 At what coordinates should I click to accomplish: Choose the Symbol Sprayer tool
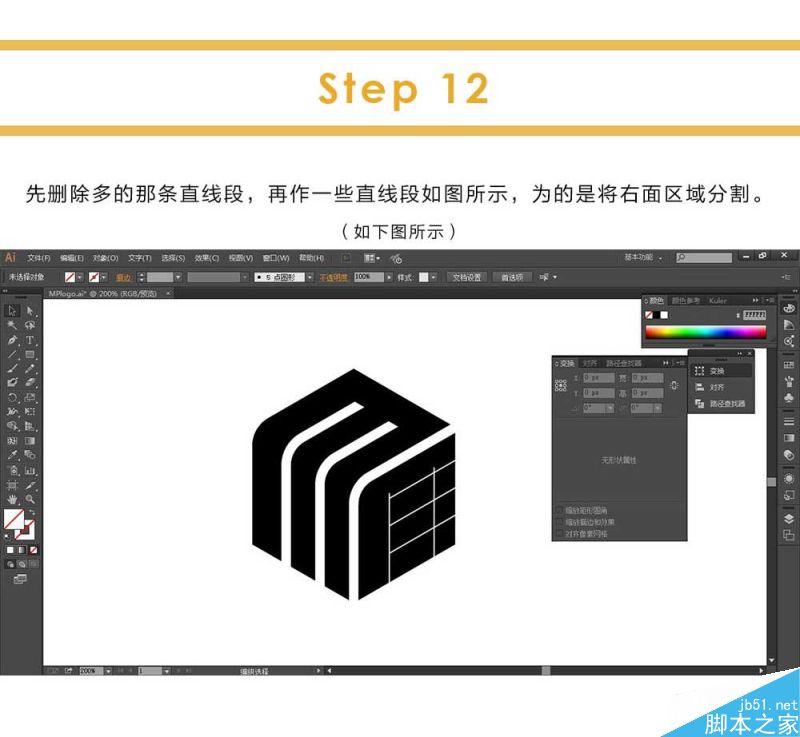pyautogui.click(x=12, y=470)
